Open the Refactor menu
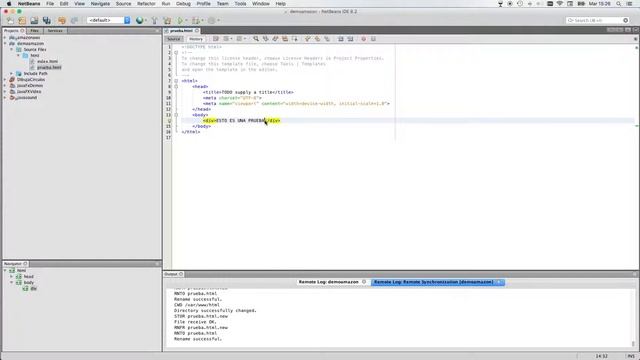This screenshot has width=640, height=360. click(146, 4)
